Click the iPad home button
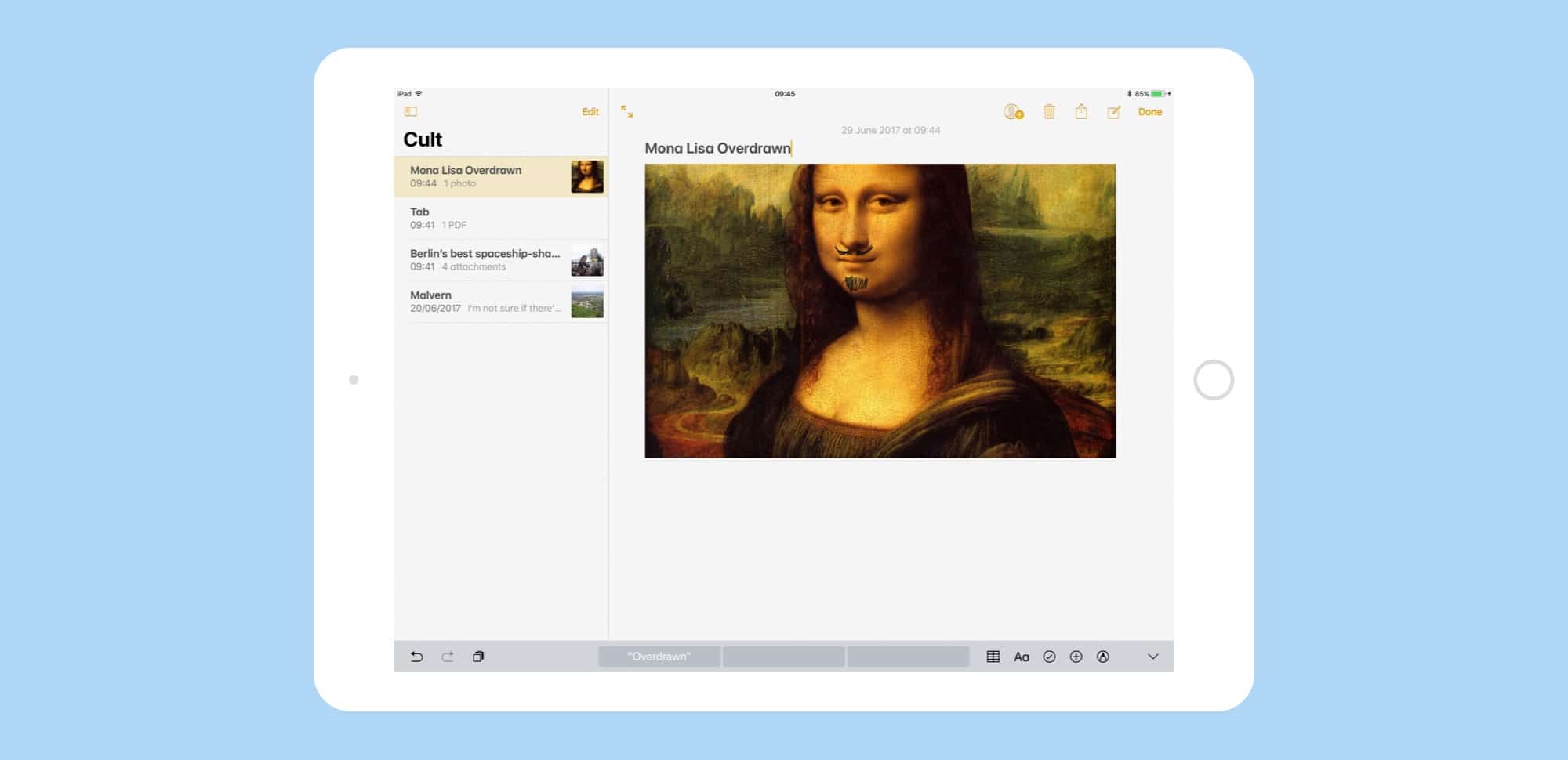Image resolution: width=1568 pixels, height=760 pixels. pyautogui.click(x=1214, y=380)
